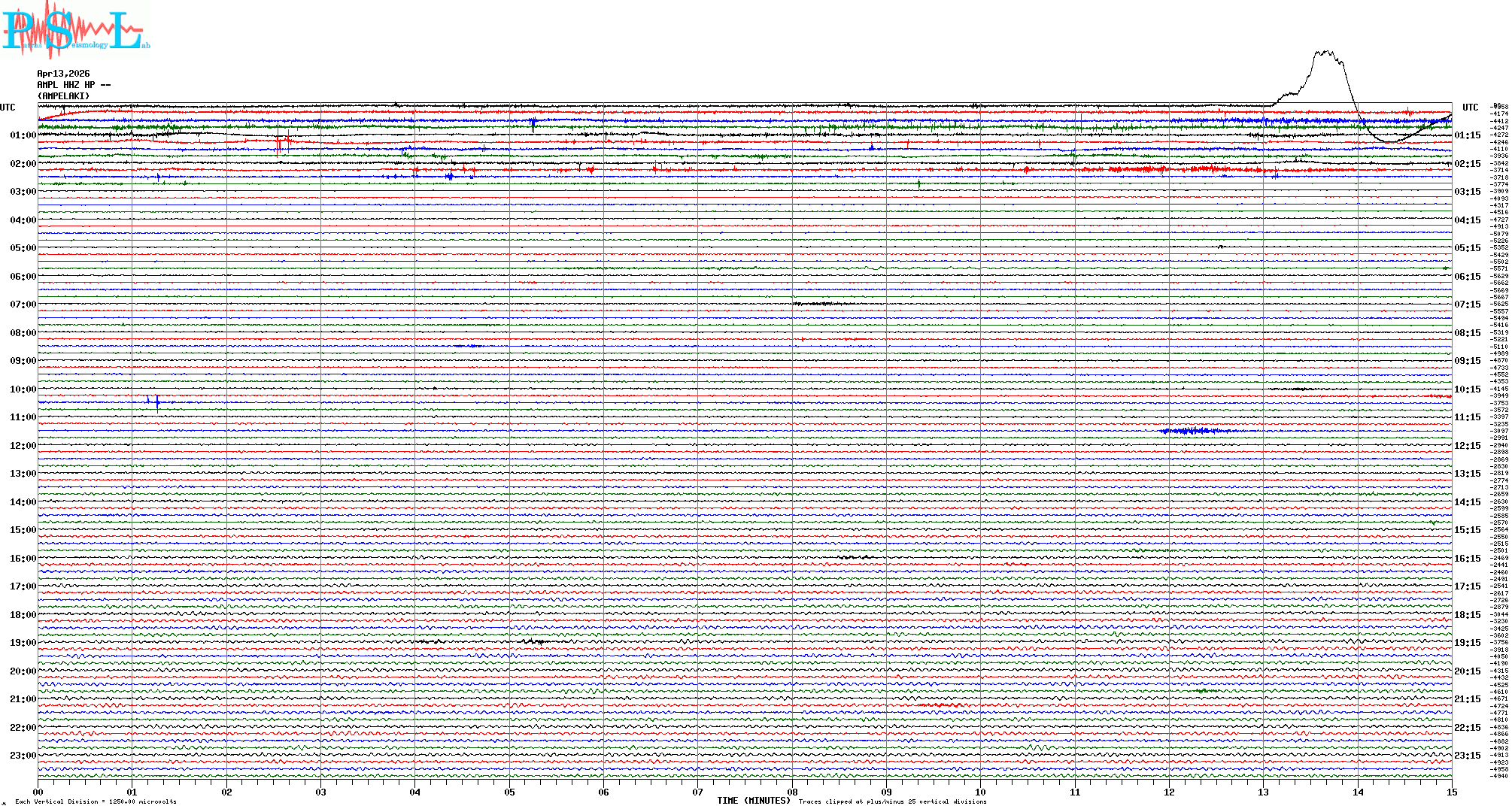The image size is (1512, 812).
Task: Select the 12:00 hour label on left
Action: [x=23, y=446]
